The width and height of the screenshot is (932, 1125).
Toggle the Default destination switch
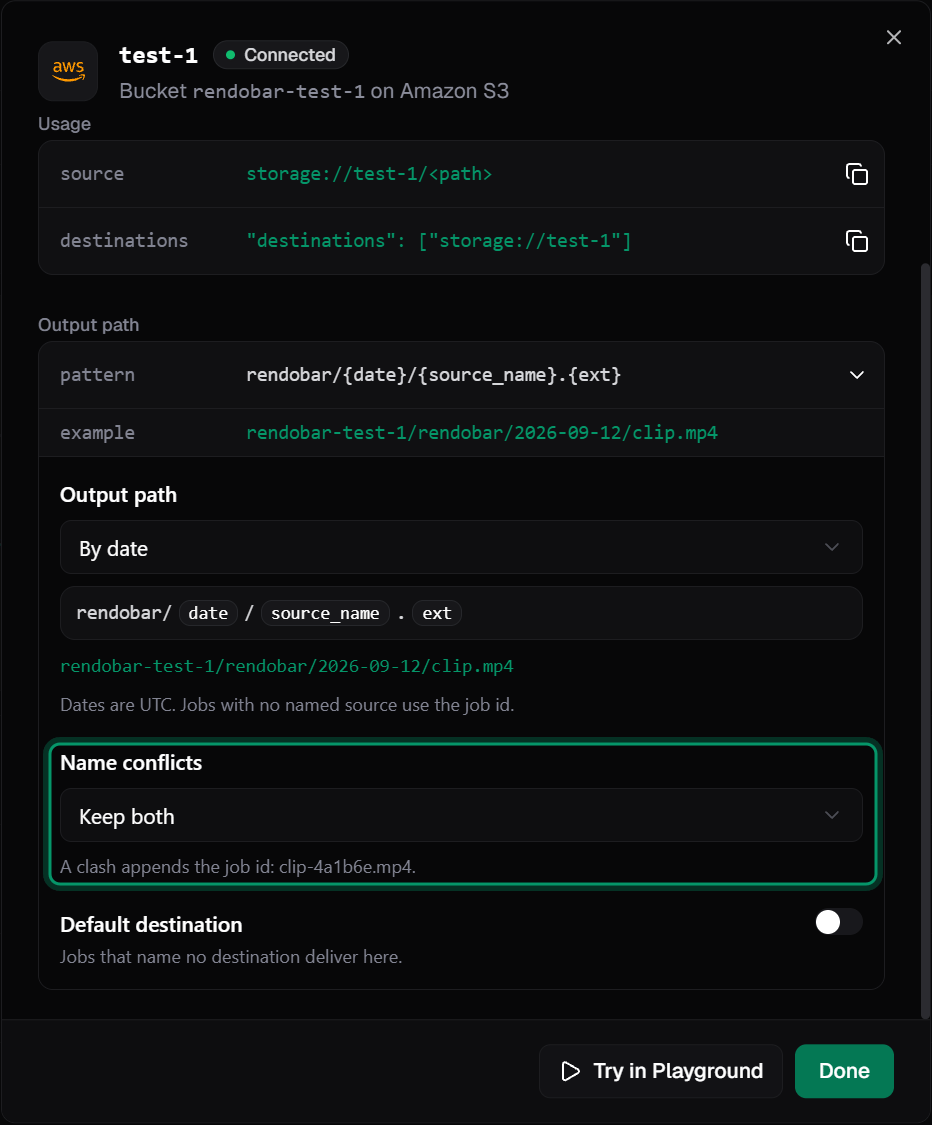838,922
